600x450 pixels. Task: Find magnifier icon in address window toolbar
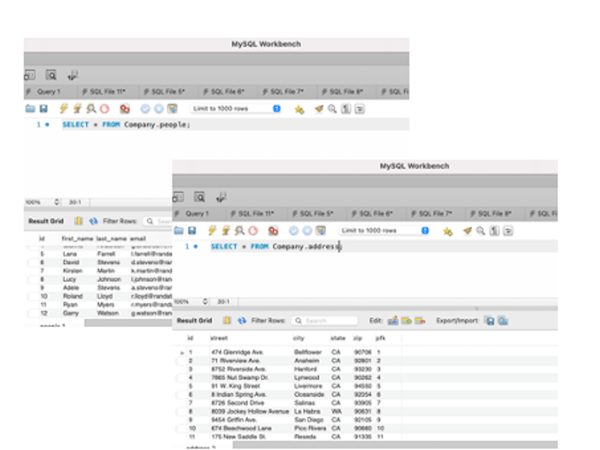(481, 231)
